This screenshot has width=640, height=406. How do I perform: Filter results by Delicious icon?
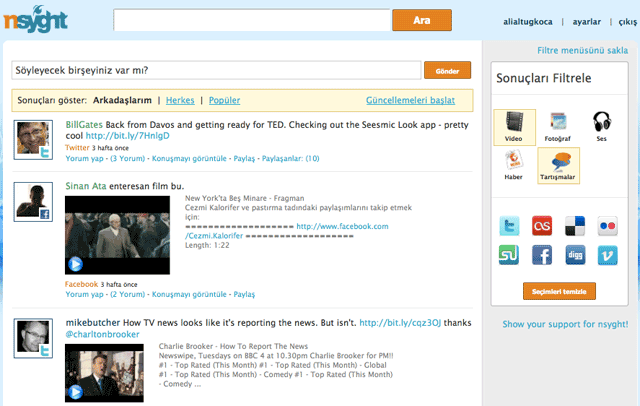pyautogui.click(x=575, y=226)
